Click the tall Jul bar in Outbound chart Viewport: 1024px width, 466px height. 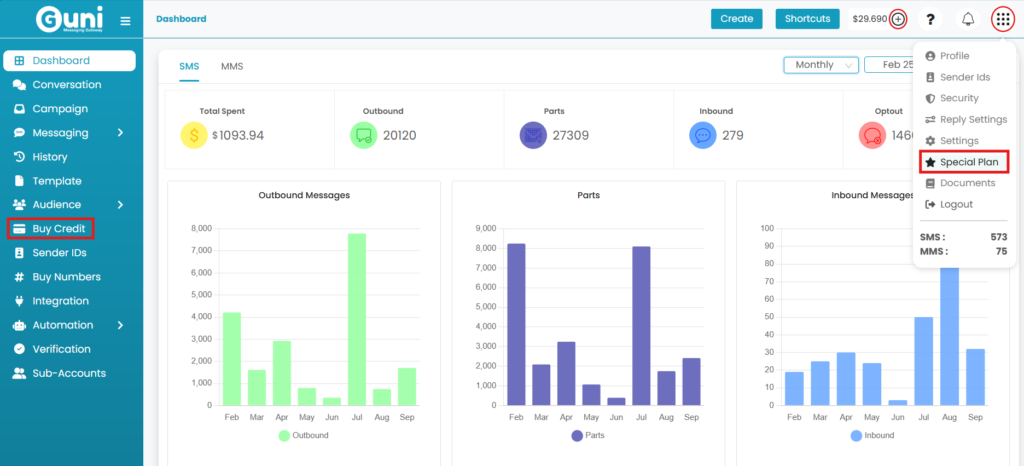(356, 319)
